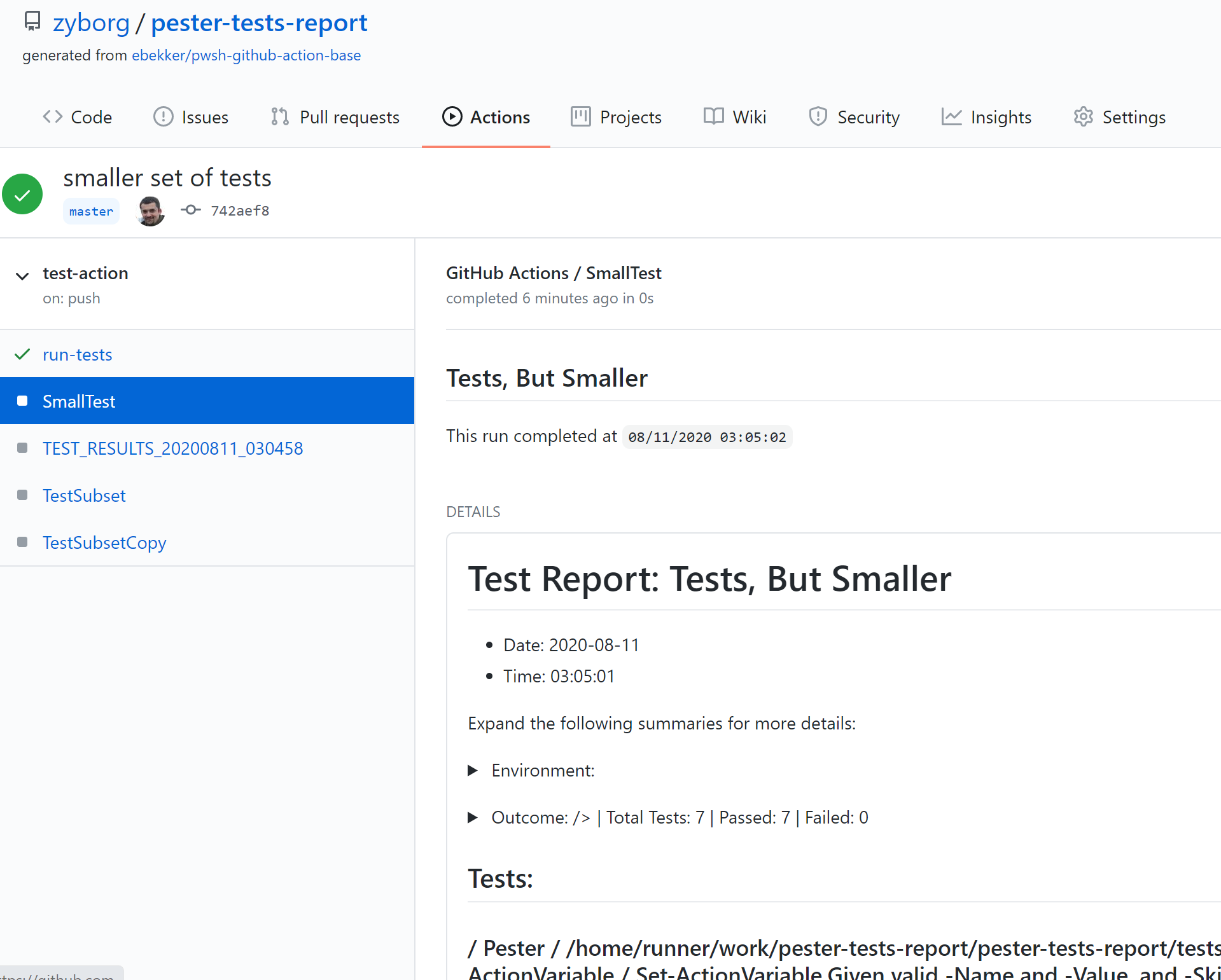Select the run-tests job

pyautogui.click(x=77, y=354)
